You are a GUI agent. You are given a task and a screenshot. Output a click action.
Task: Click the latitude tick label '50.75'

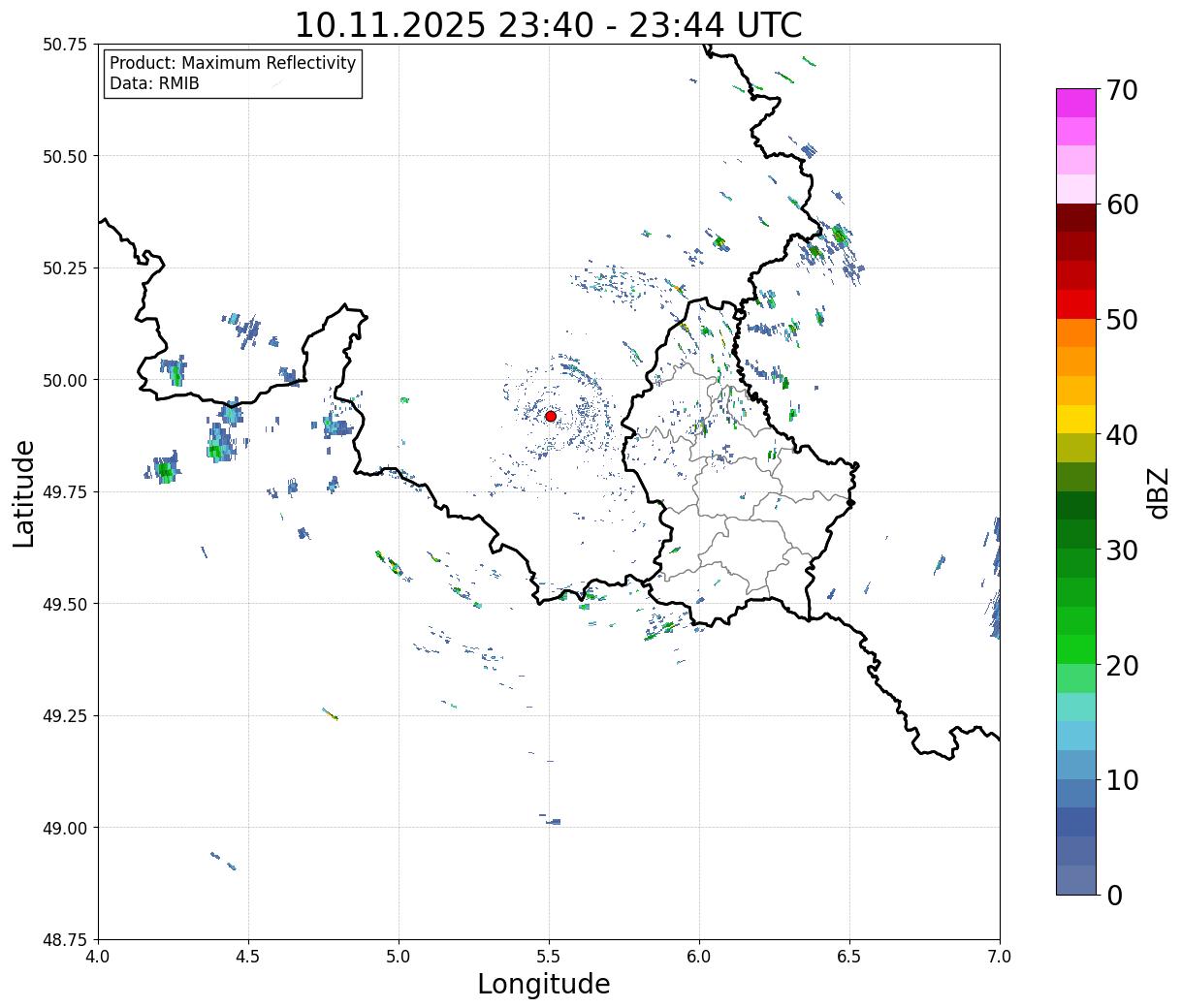click(x=66, y=45)
